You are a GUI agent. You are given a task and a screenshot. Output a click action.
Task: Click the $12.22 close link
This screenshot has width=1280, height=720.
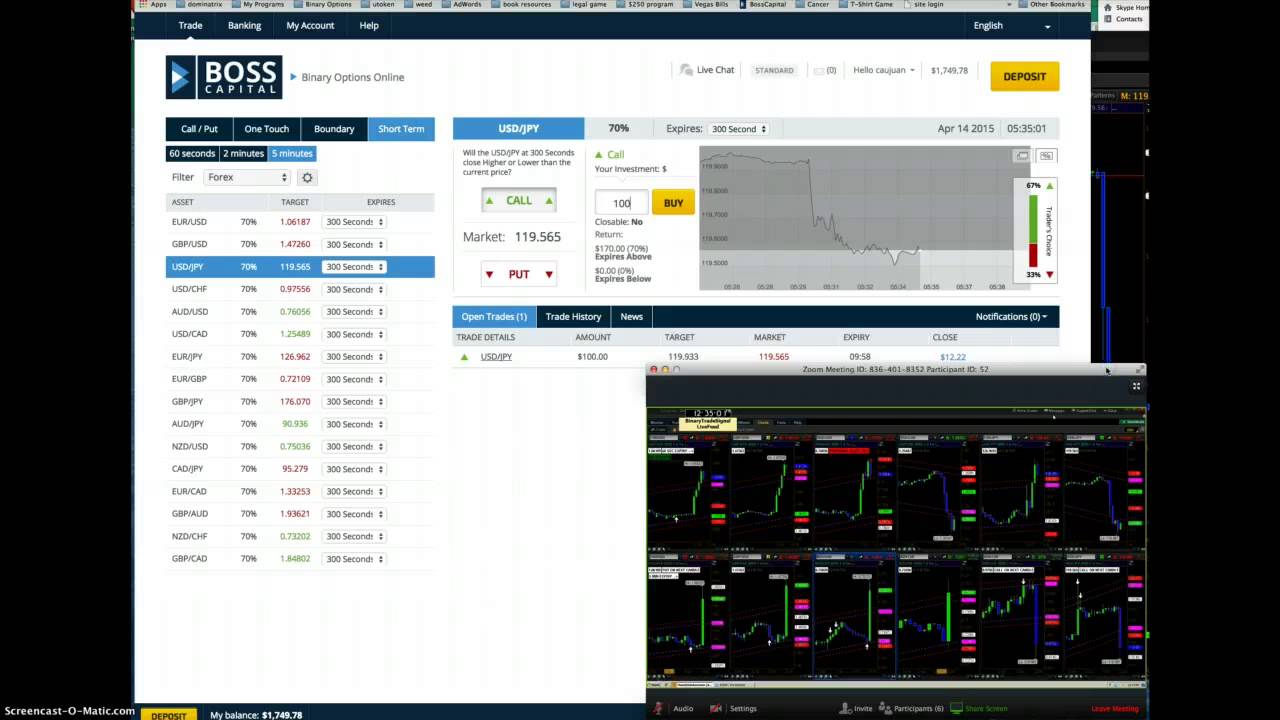tap(953, 357)
